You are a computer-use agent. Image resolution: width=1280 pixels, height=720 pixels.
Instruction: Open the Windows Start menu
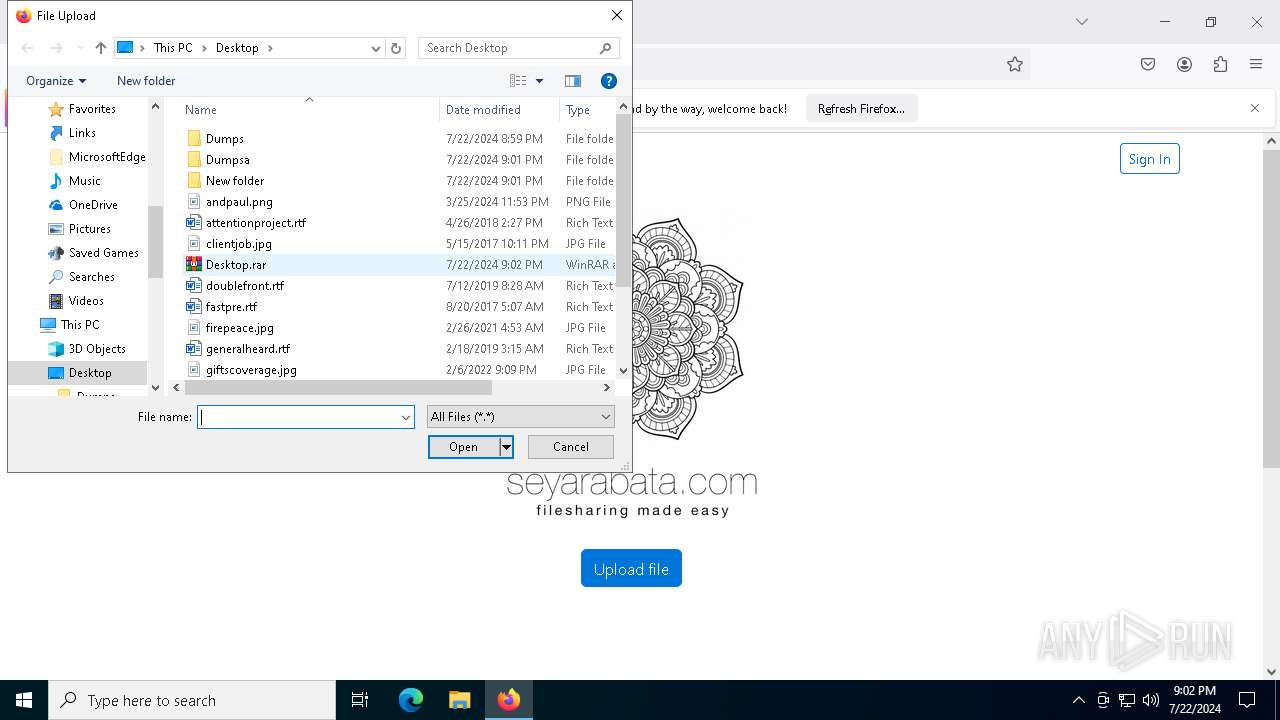(x=24, y=700)
